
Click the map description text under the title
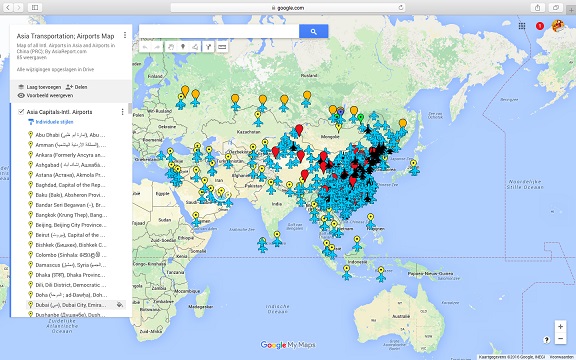coord(66,48)
